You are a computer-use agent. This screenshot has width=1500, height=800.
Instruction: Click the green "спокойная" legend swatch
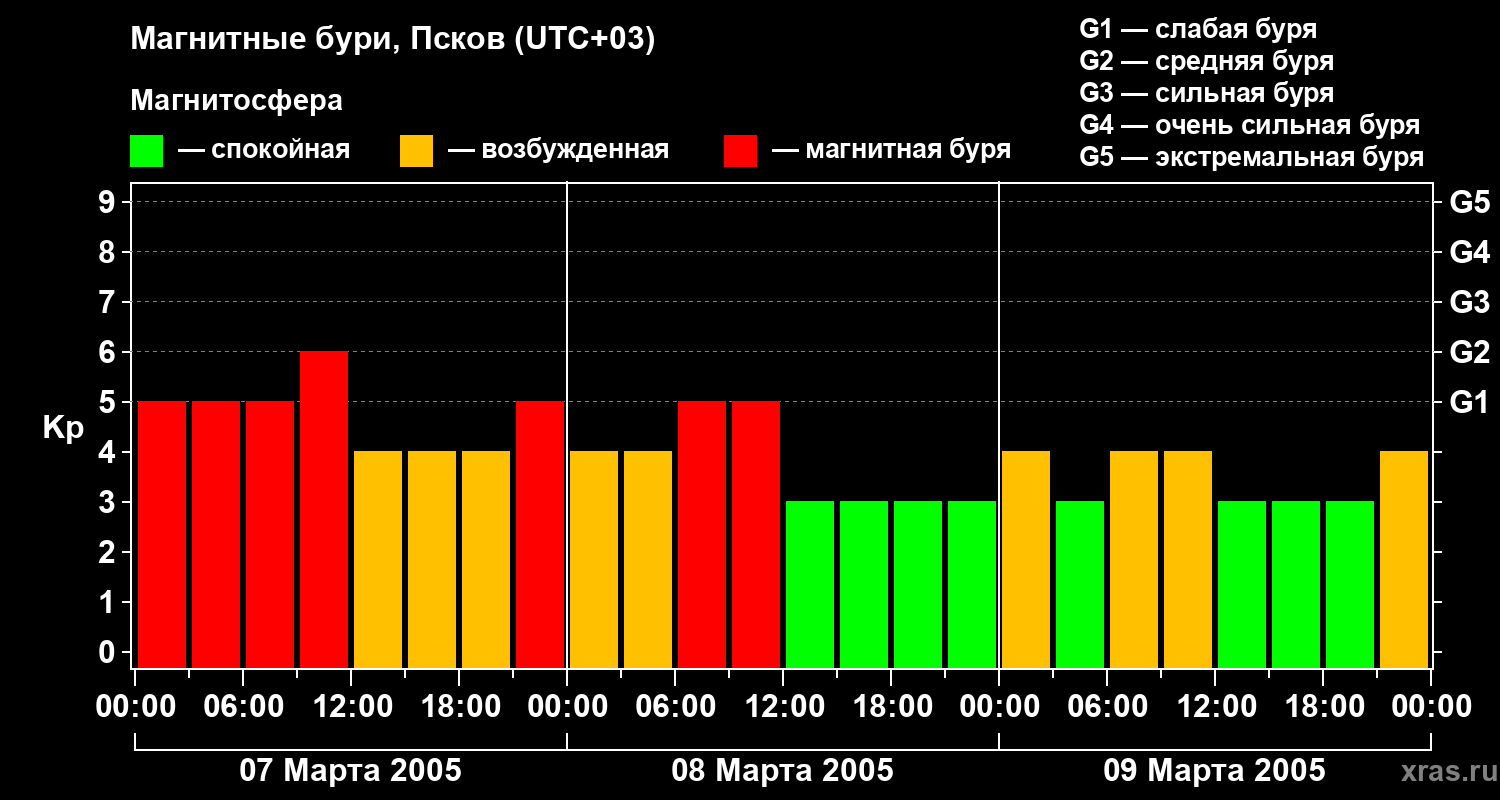(146, 150)
